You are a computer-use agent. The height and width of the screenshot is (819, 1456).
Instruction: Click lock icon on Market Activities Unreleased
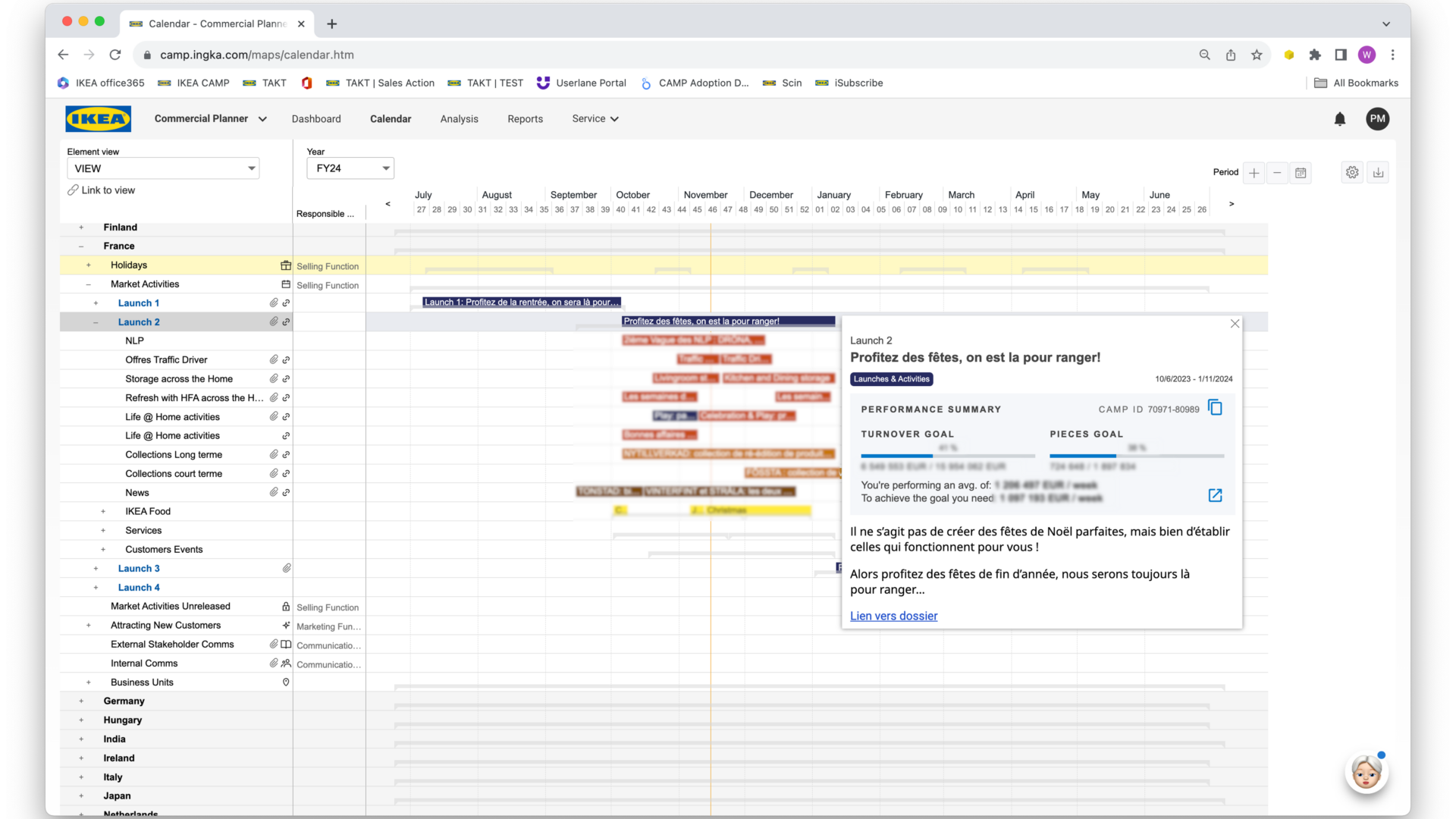(286, 607)
